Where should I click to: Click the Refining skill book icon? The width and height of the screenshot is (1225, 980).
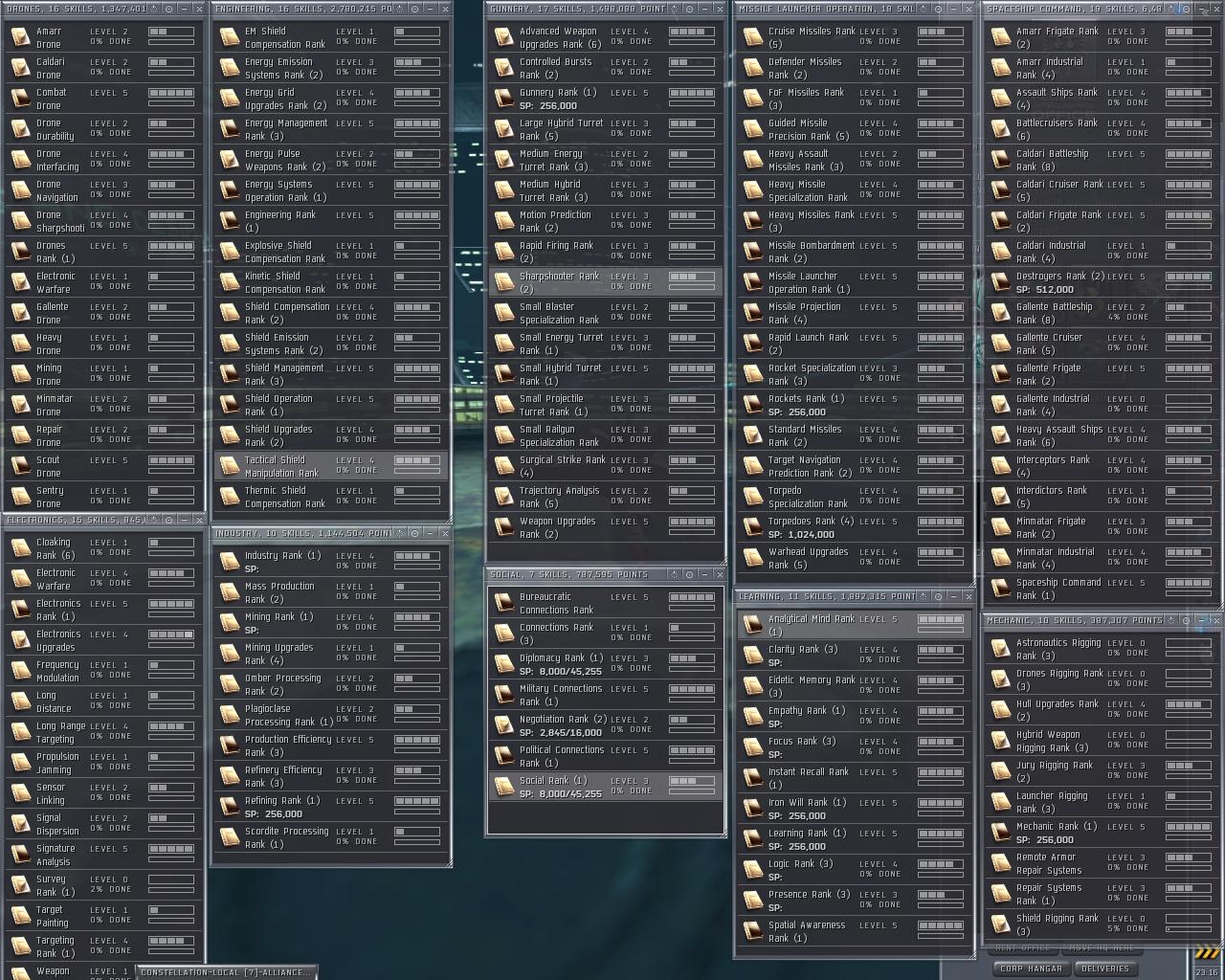tap(229, 807)
